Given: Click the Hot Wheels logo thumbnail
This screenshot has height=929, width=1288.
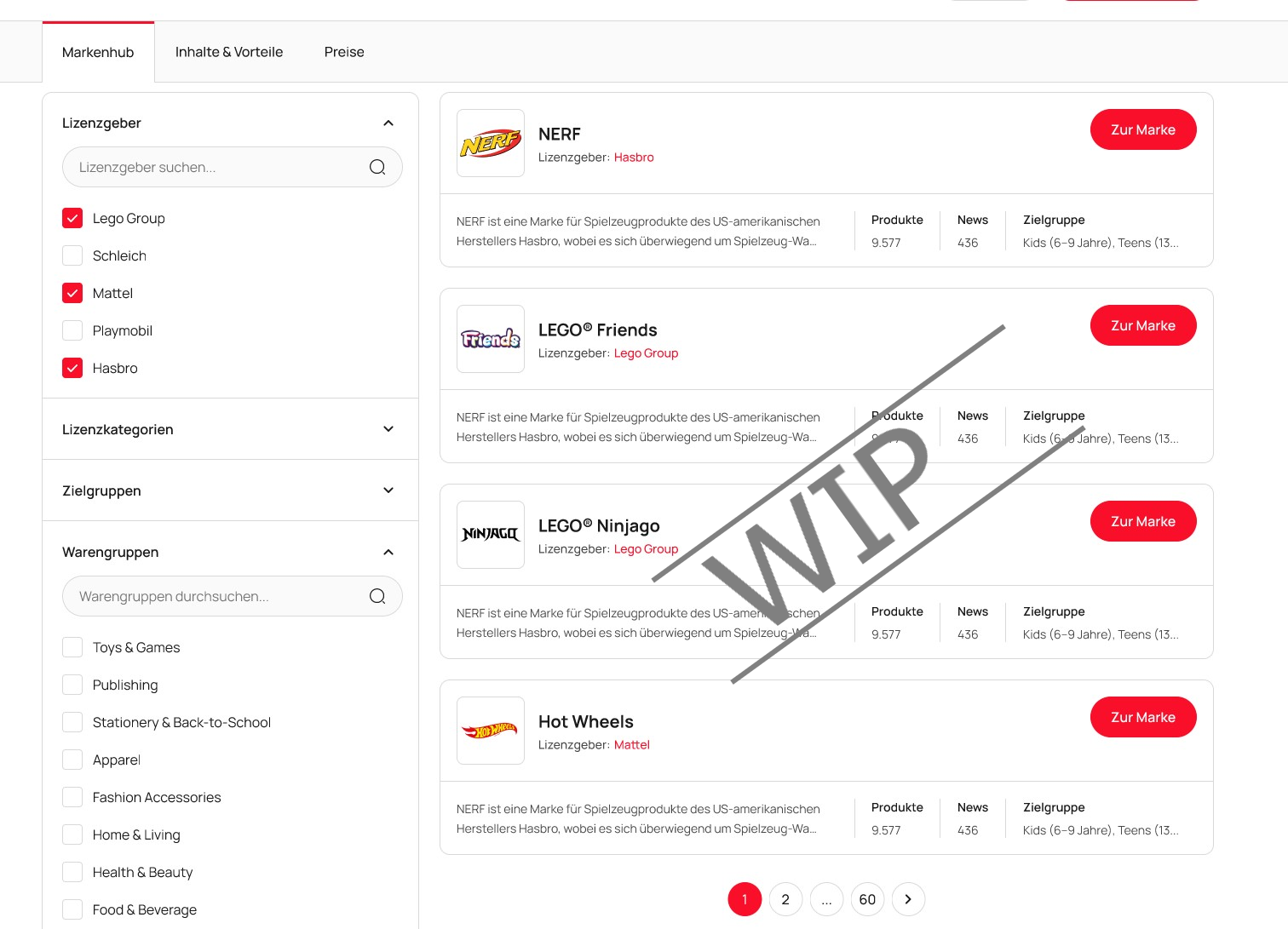Looking at the screenshot, I should pos(491,731).
